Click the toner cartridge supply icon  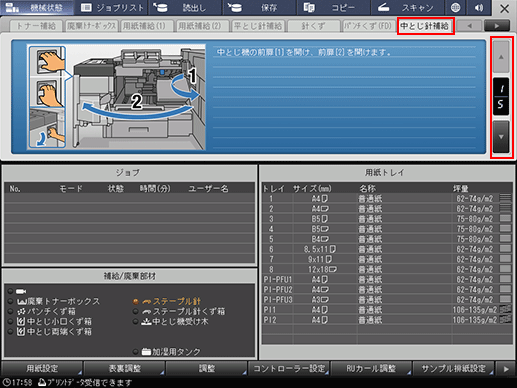point(21,291)
